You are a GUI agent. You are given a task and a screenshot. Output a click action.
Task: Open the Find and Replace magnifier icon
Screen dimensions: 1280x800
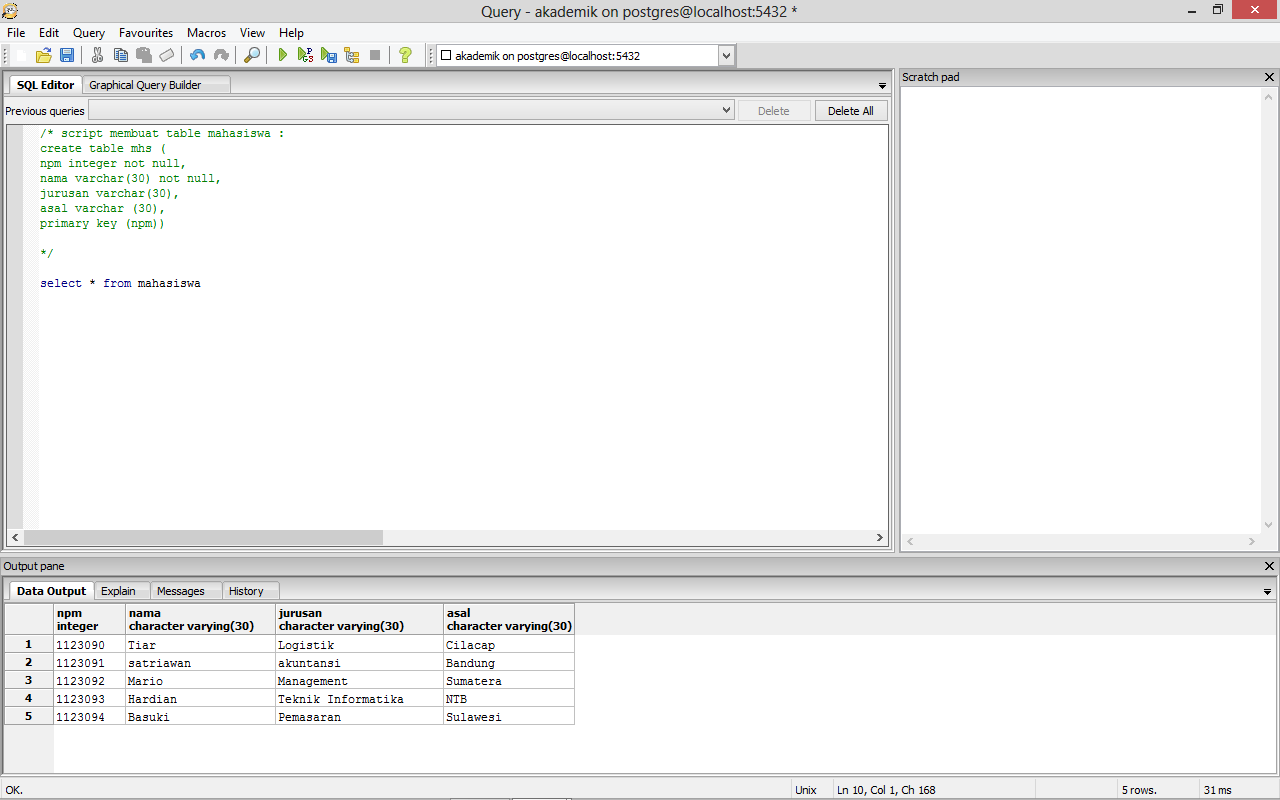coord(252,55)
